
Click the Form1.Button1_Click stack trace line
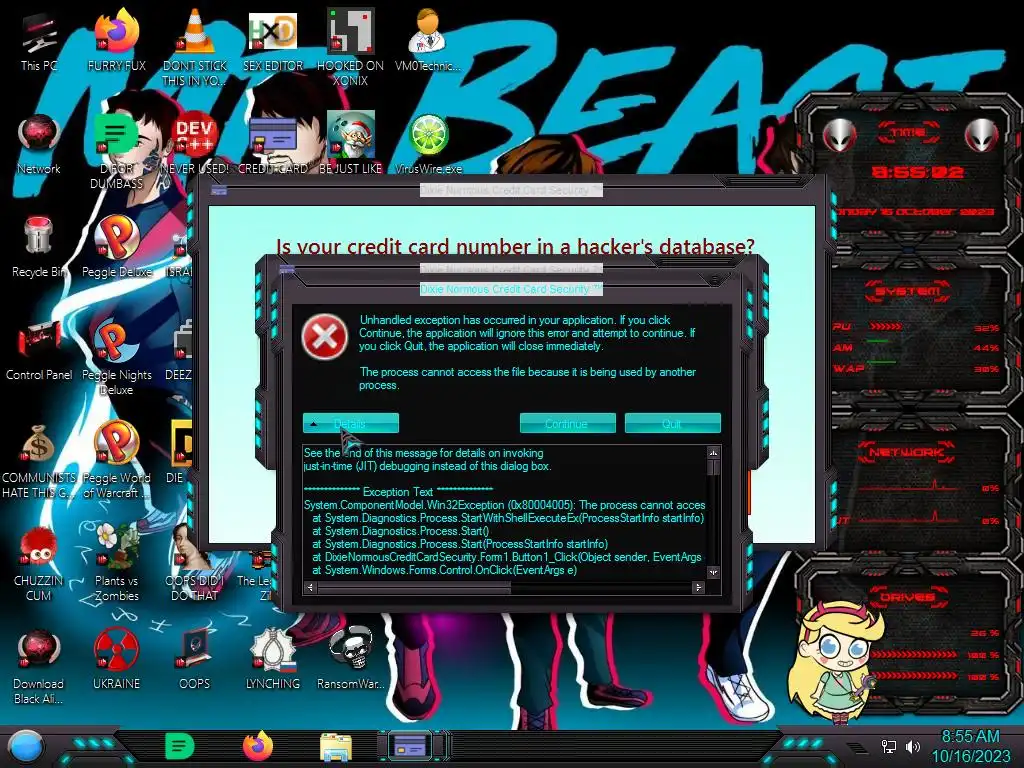click(507, 557)
